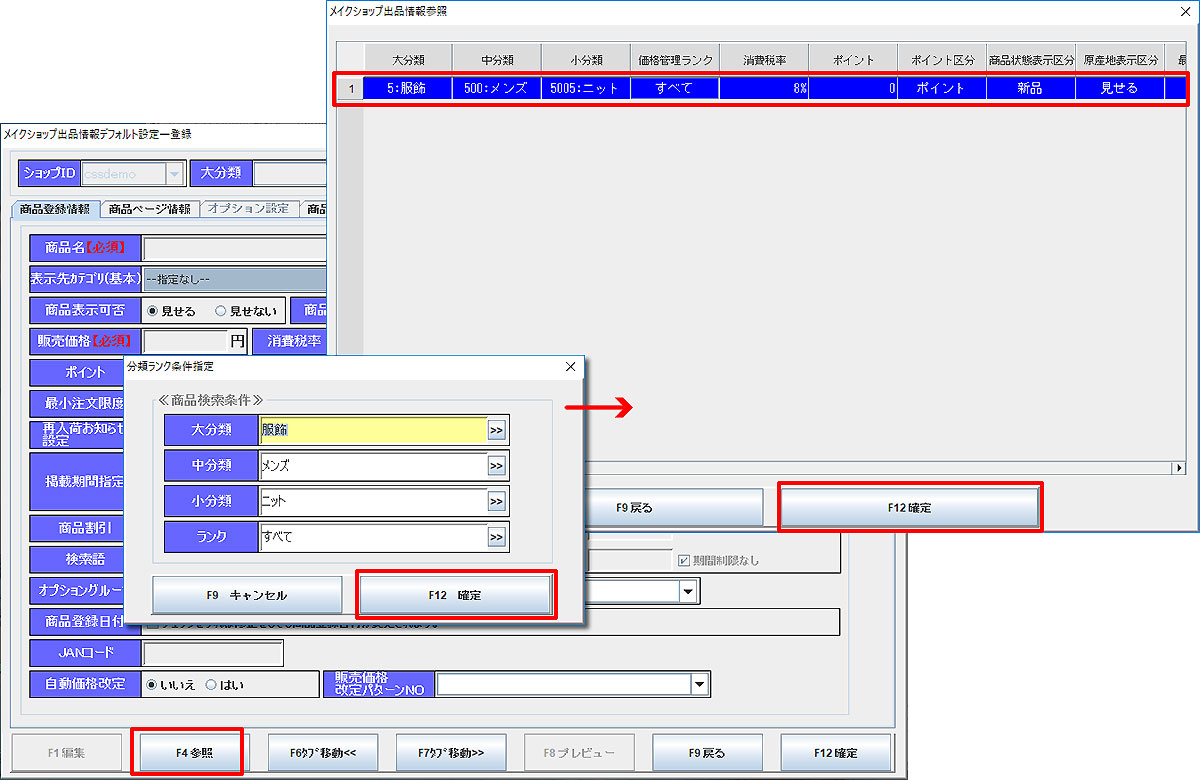Image resolution: width=1200 pixels, height=780 pixels.
Task: Click cell 'ポイント' in ポイント区分 column
Action: pyautogui.click(x=942, y=88)
